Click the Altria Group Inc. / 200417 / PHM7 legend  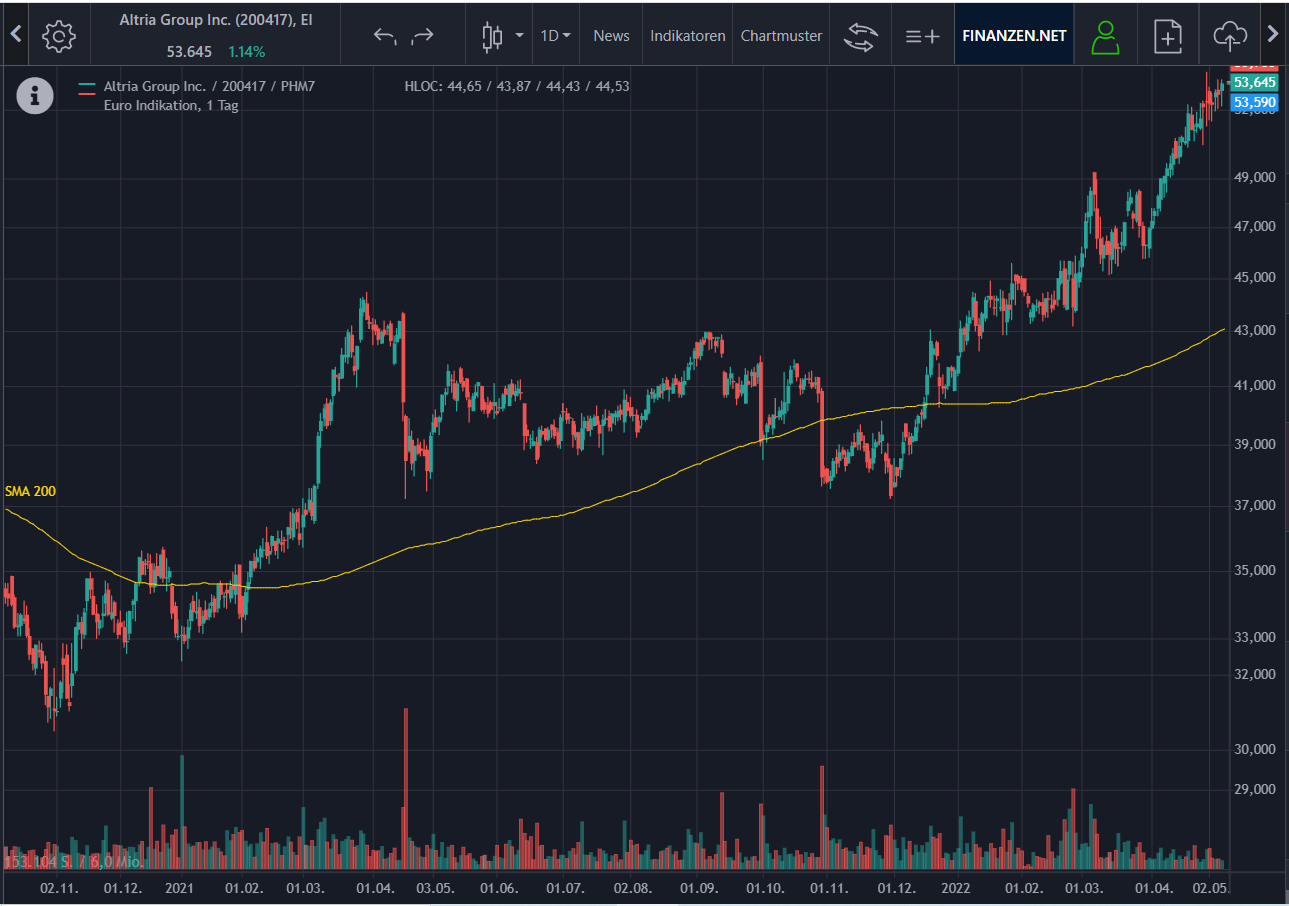(x=209, y=86)
